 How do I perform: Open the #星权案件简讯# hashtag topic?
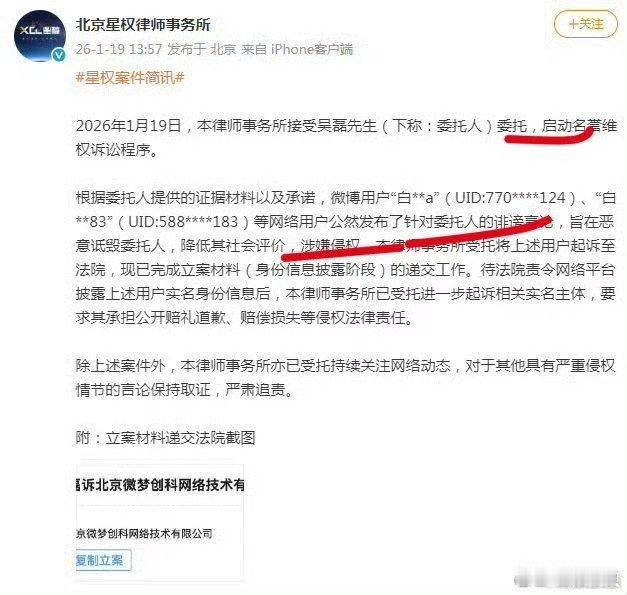point(130,77)
